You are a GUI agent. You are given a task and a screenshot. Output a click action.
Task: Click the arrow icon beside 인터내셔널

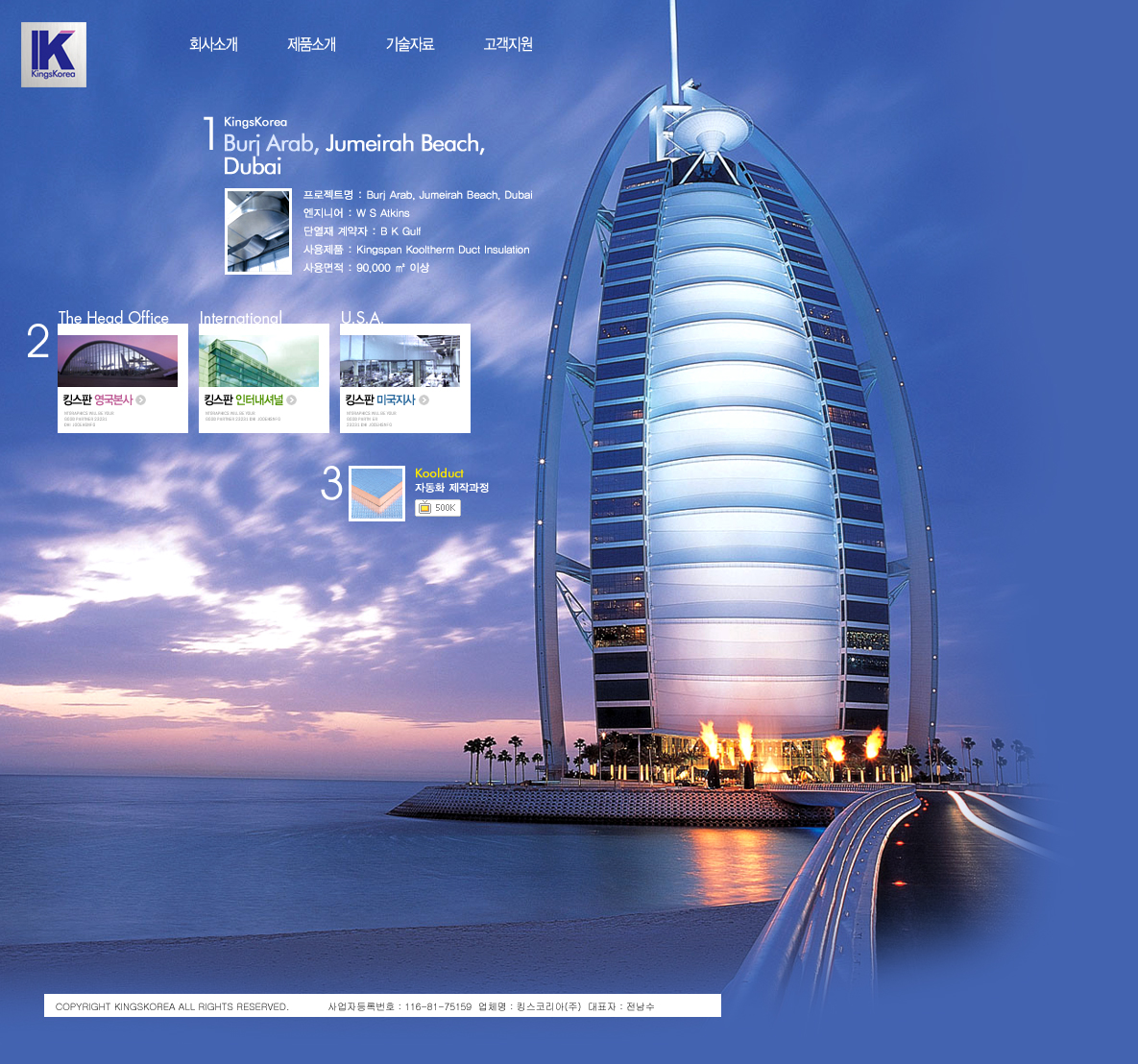pyautogui.click(x=291, y=400)
